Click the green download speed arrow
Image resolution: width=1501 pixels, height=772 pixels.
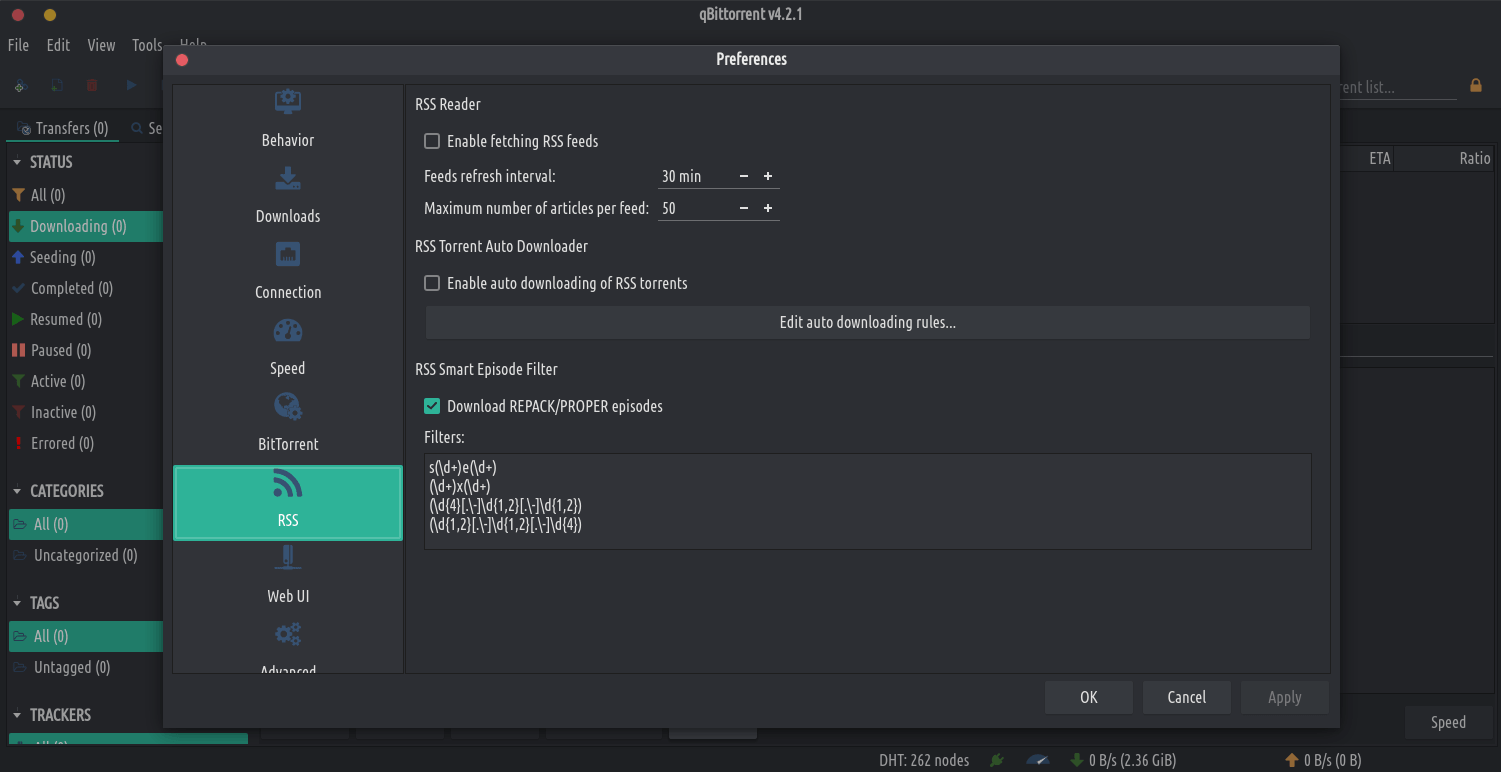pyautogui.click(x=1076, y=760)
